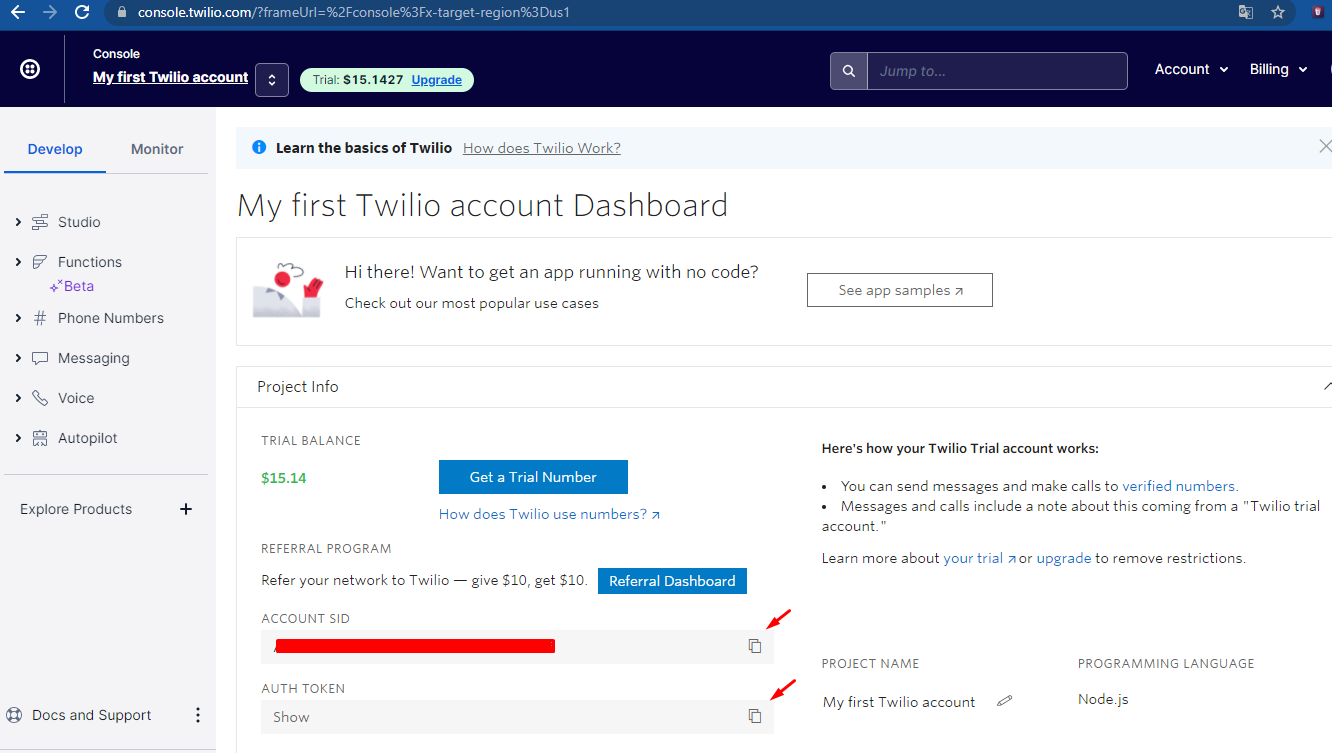Click the Account SID field
This screenshot has width=1332, height=753.
pyautogui.click(x=517, y=646)
